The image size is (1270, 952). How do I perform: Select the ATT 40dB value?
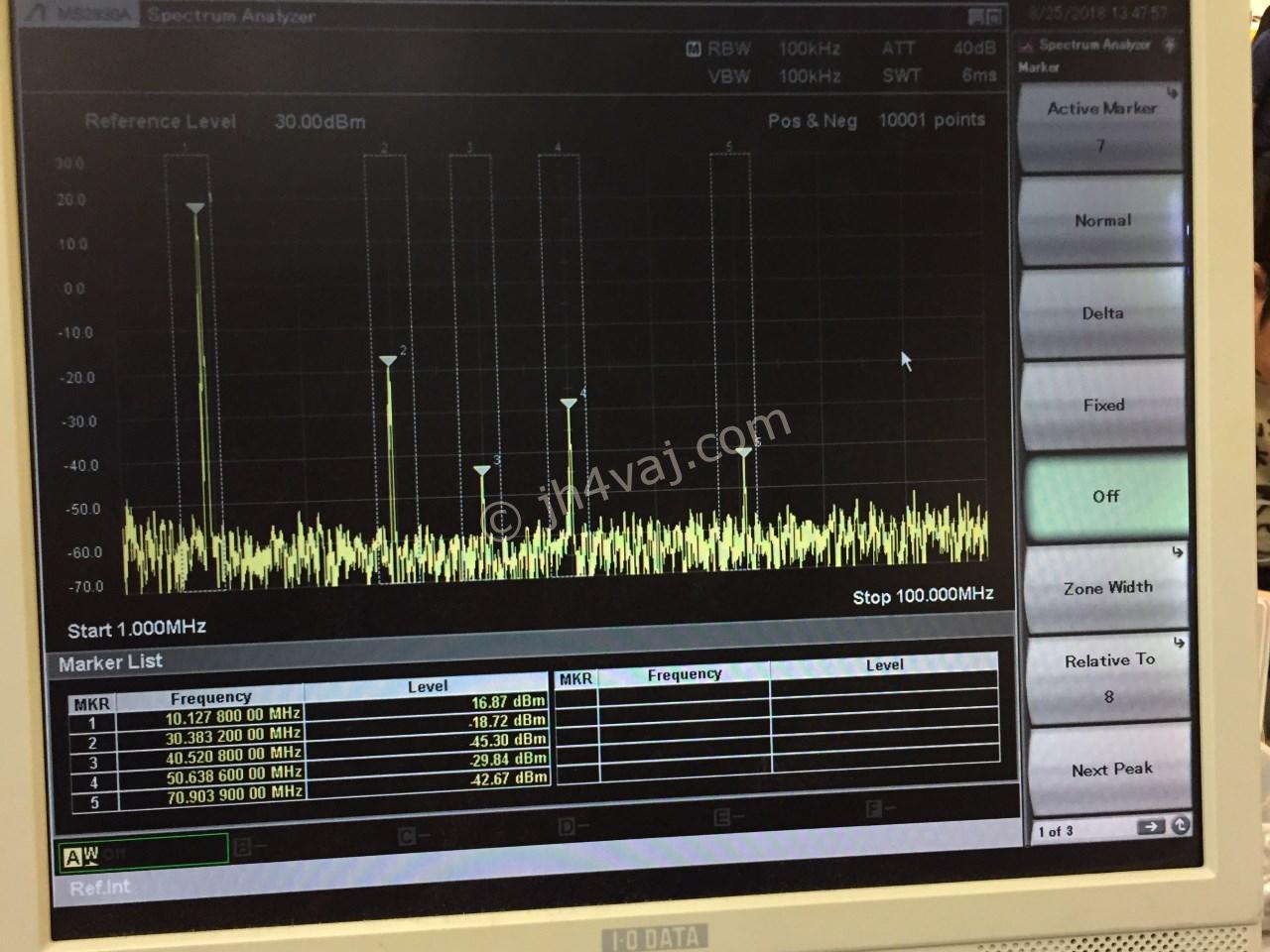pyautogui.click(x=973, y=48)
